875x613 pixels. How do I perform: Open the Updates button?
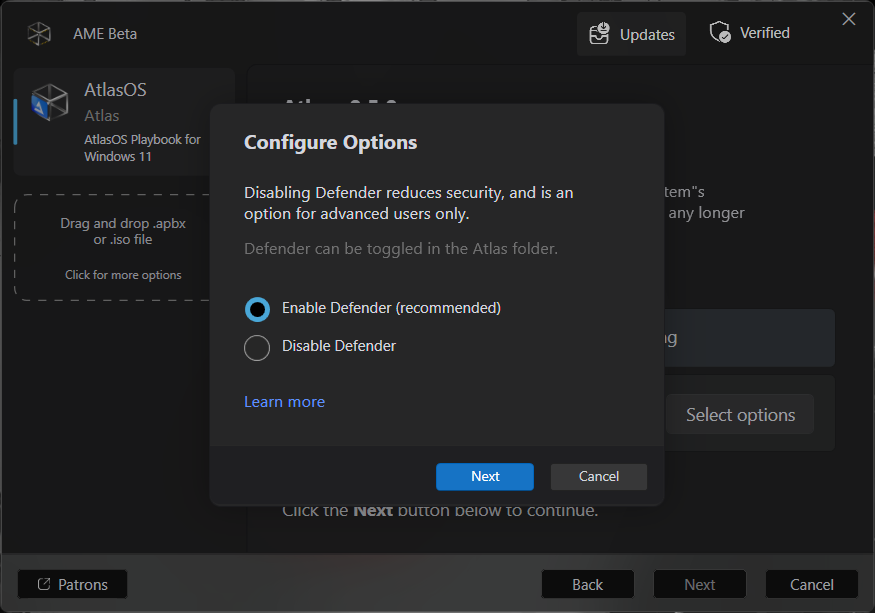tap(631, 34)
